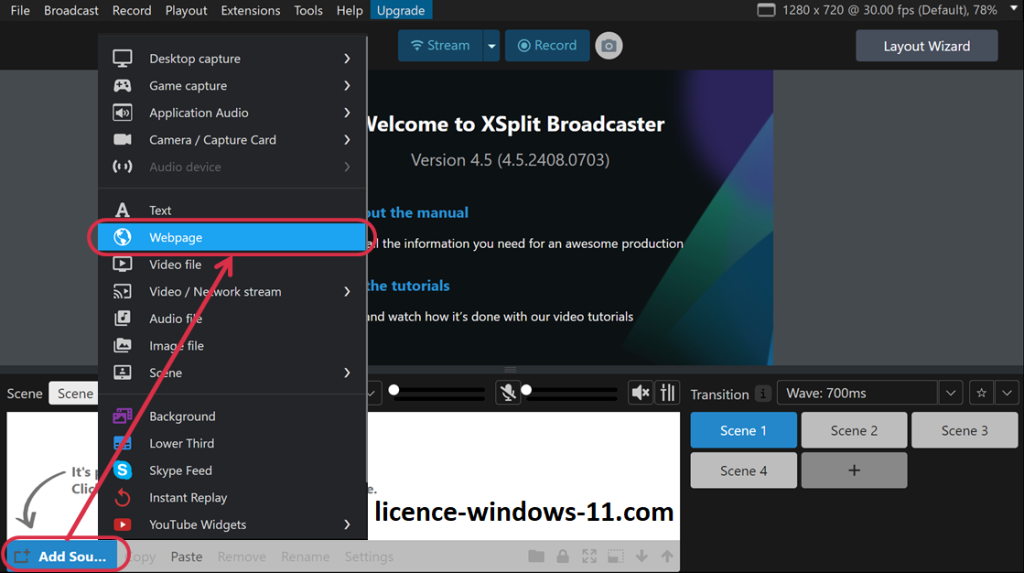Open the audio mixer settings icon

669,393
